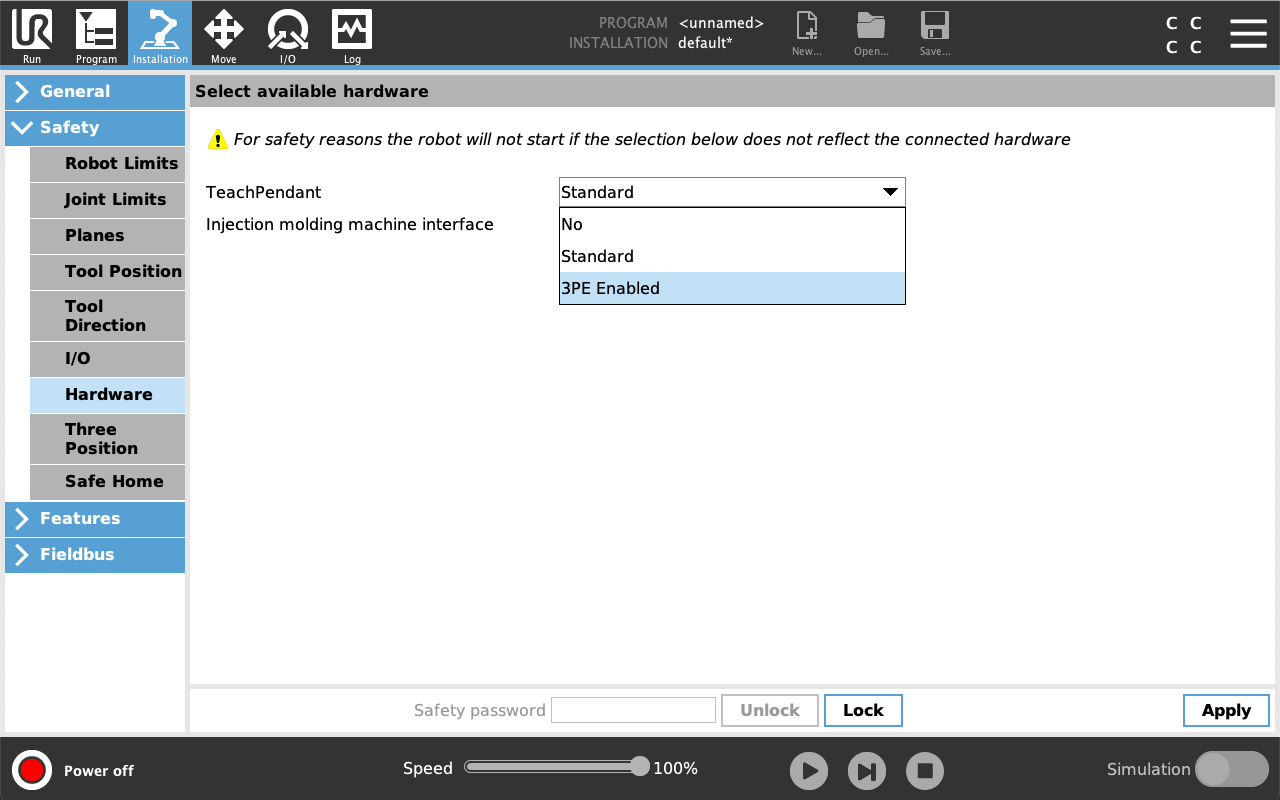Open the Program tab icon
The image size is (1280, 800).
(x=96, y=32)
